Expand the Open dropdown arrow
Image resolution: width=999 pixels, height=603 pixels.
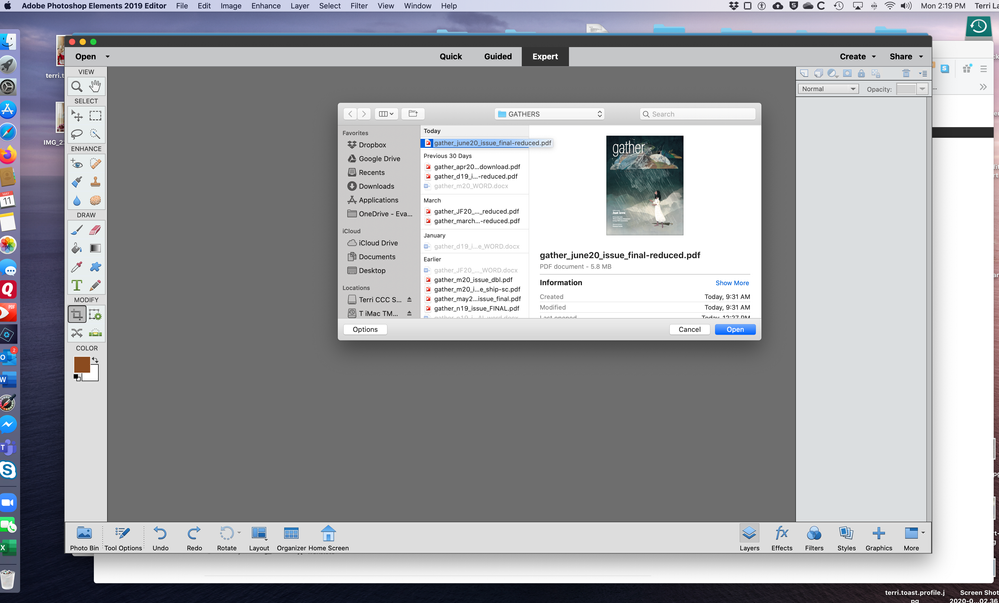pyautogui.click(x=108, y=57)
